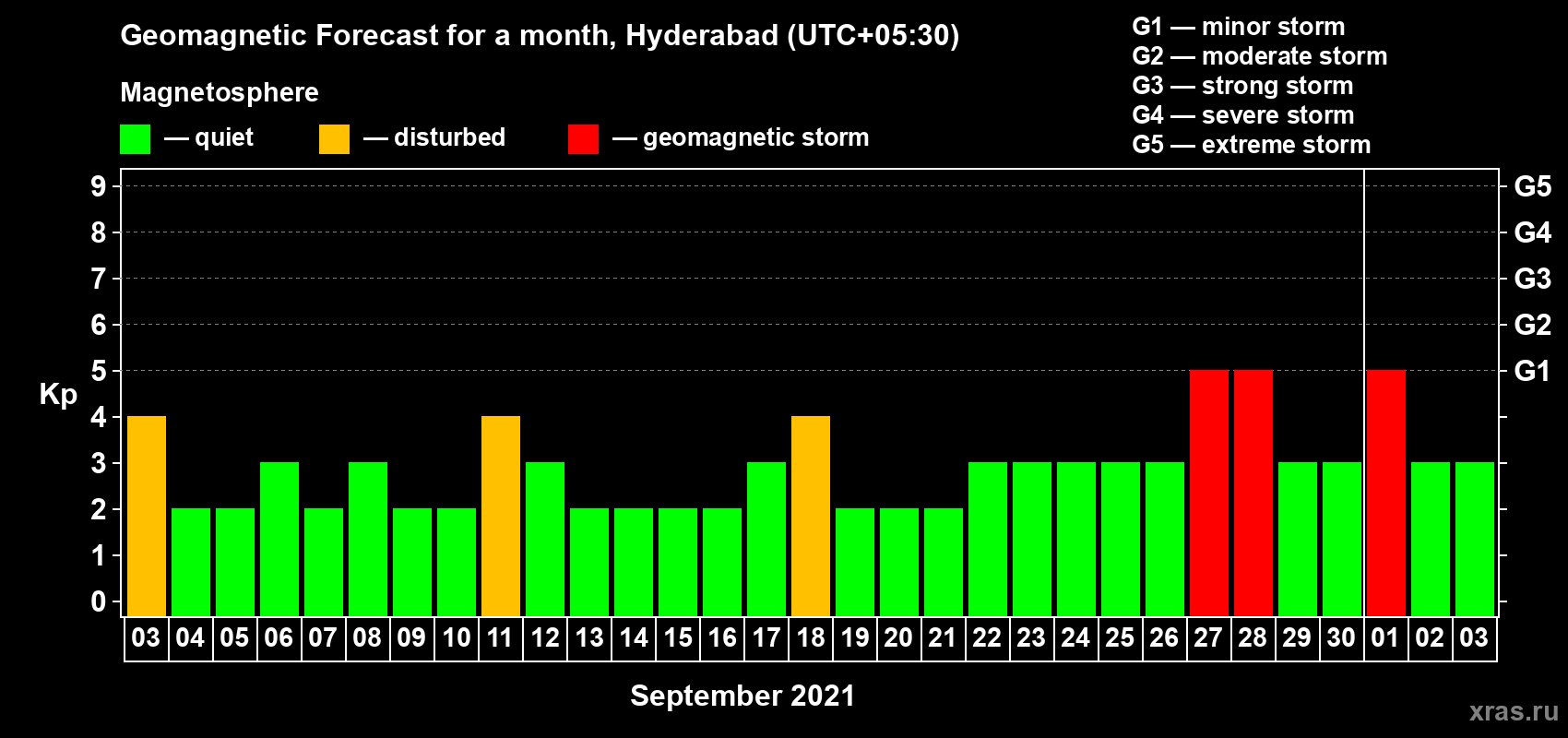Click the date label 04 on the axis

pos(190,637)
